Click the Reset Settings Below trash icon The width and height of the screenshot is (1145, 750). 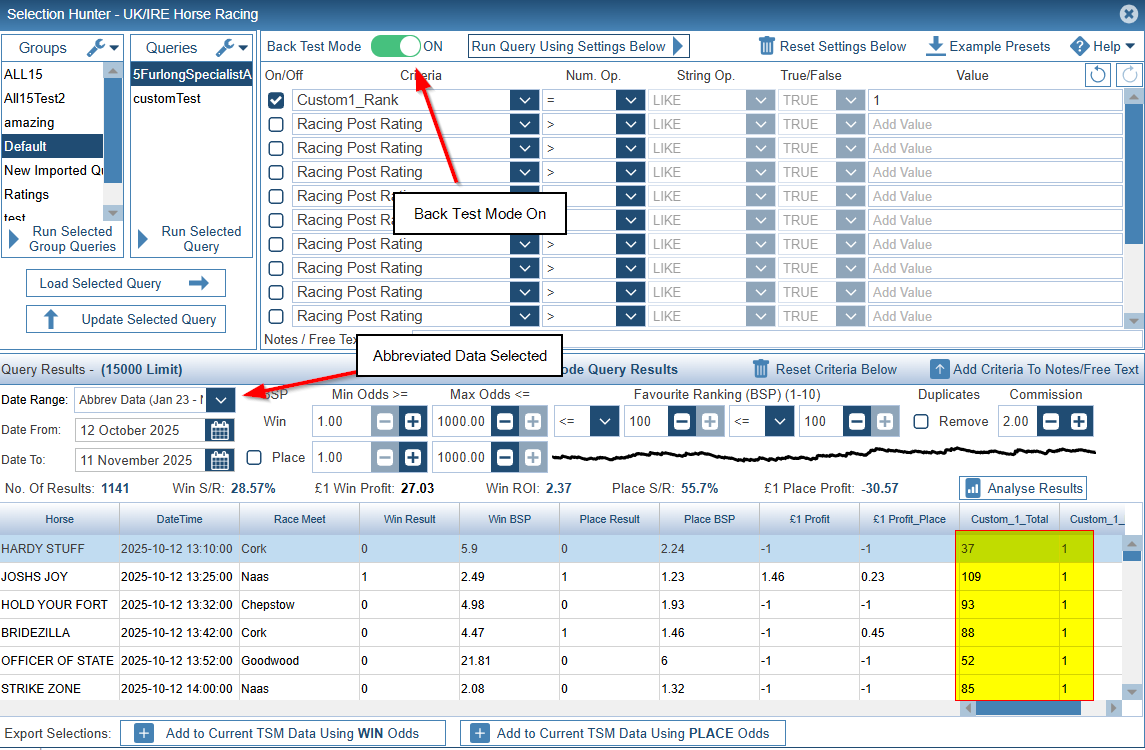click(767, 46)
